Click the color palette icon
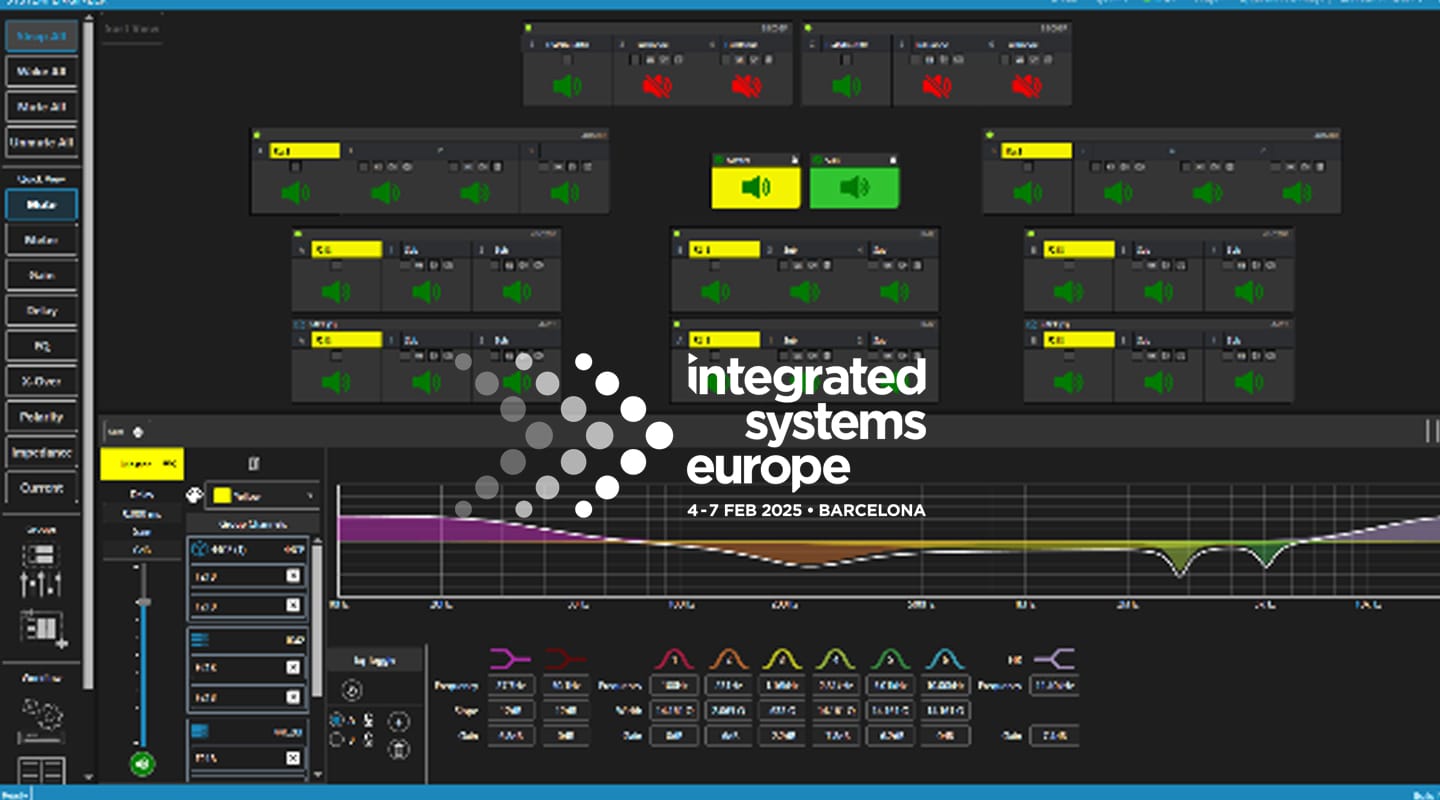Screen dimensions: 1440x800 click(x=194, y=495)
